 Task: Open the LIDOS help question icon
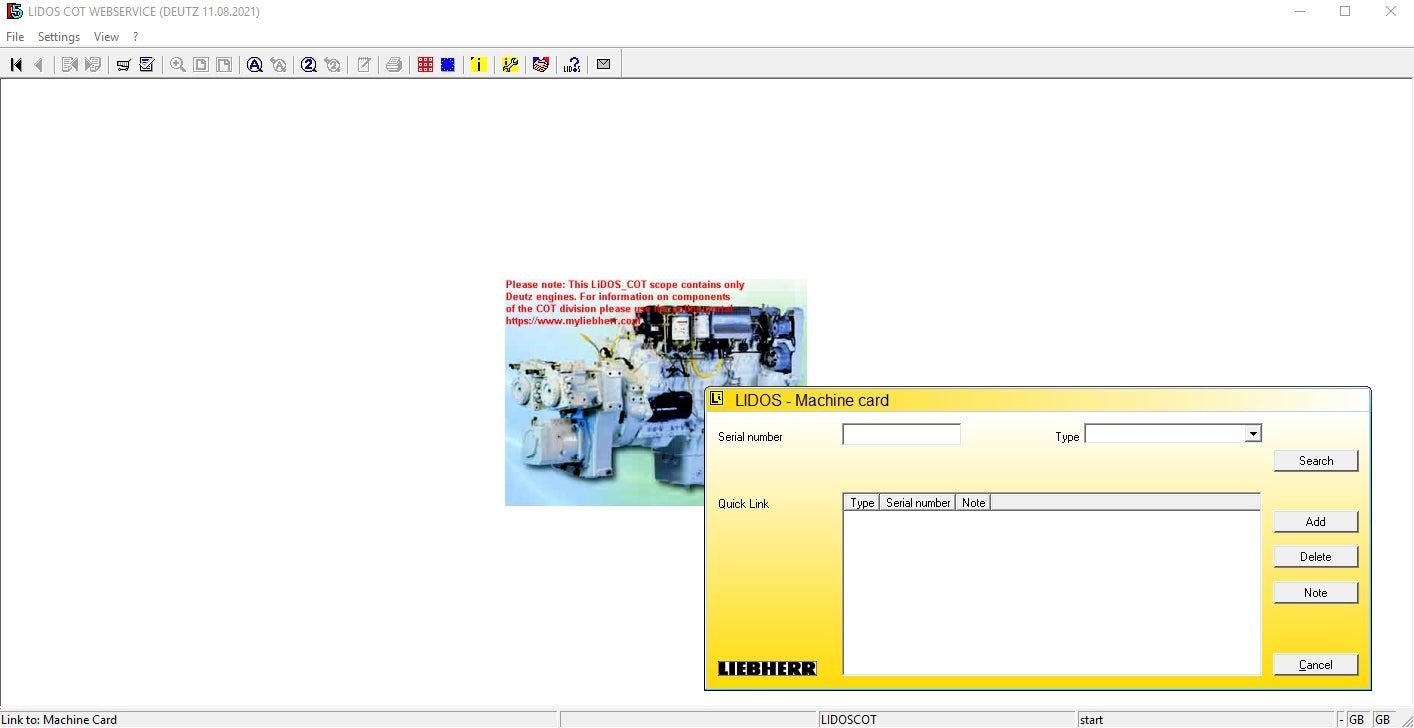click(x=572, y=65)
